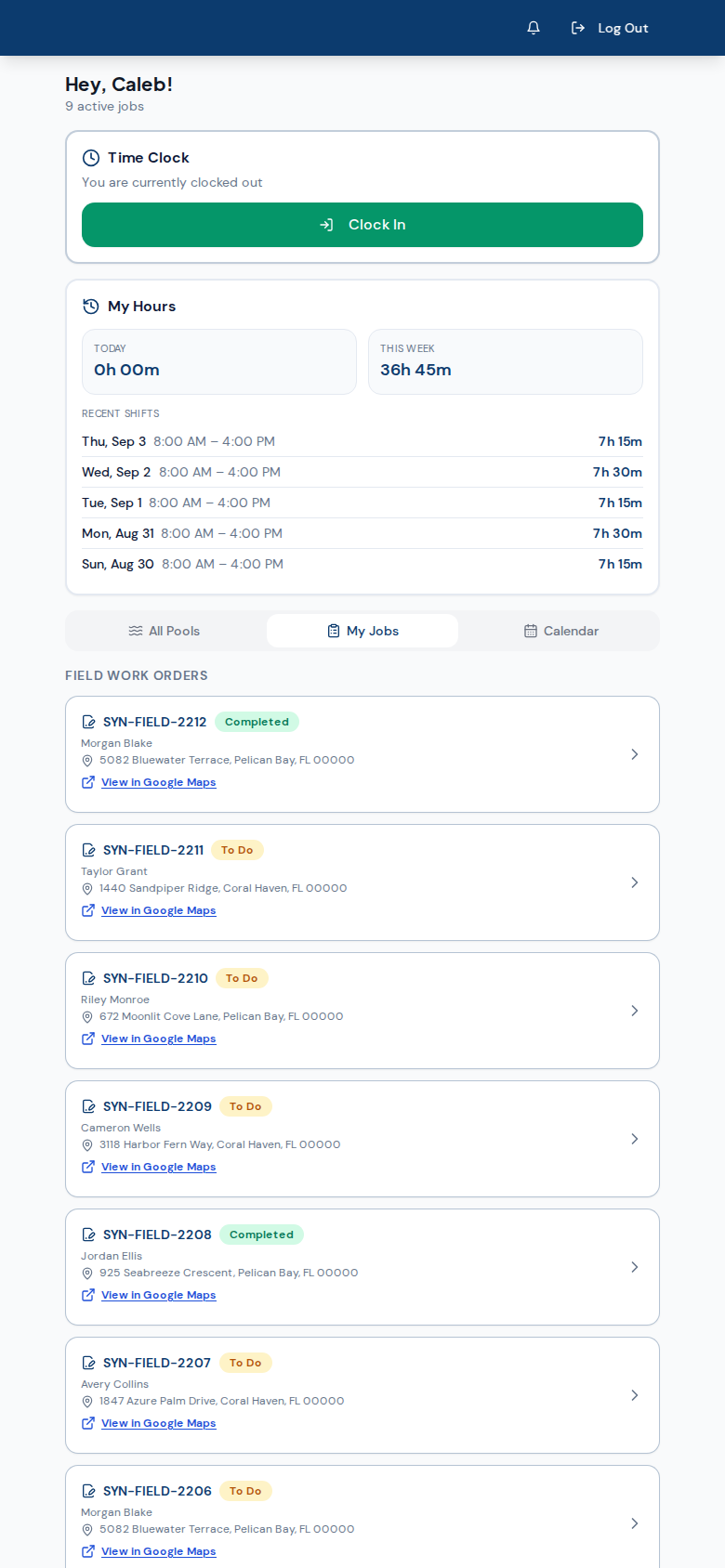The image size is (725, 1568).
Task: Click the THIS WEEK 36h 45m box
Action: tap(506, 361)
